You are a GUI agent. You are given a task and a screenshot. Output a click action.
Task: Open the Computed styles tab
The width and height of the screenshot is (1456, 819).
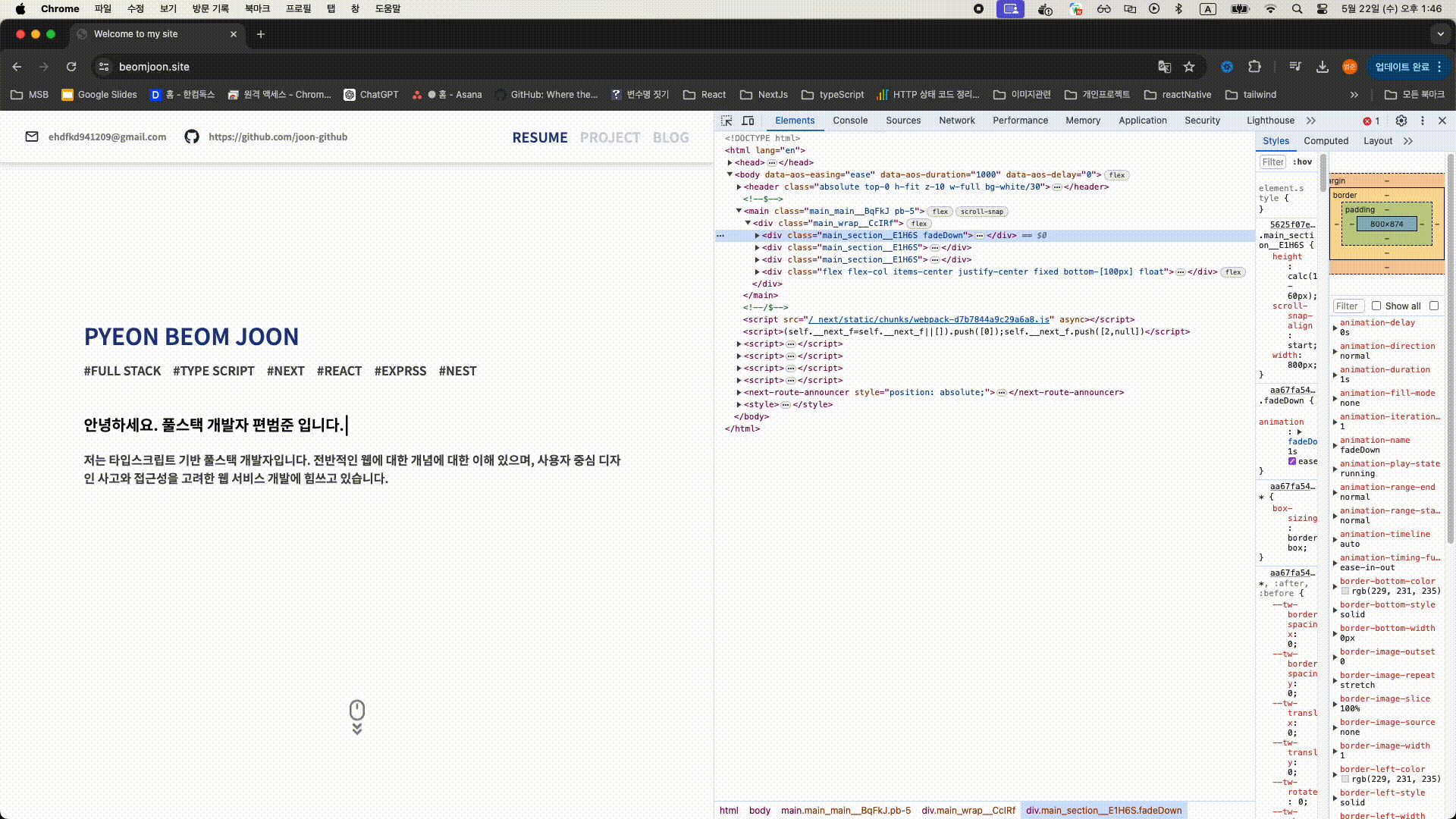pos(1326,141)
